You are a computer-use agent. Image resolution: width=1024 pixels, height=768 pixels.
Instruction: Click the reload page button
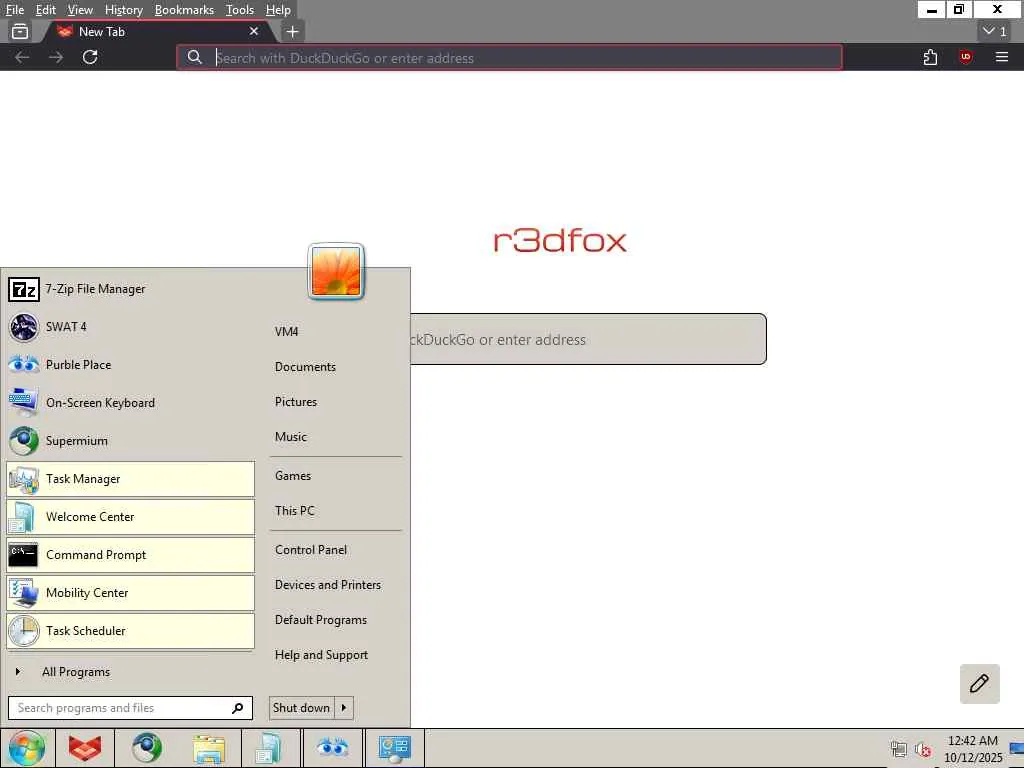tap(90, 57)
